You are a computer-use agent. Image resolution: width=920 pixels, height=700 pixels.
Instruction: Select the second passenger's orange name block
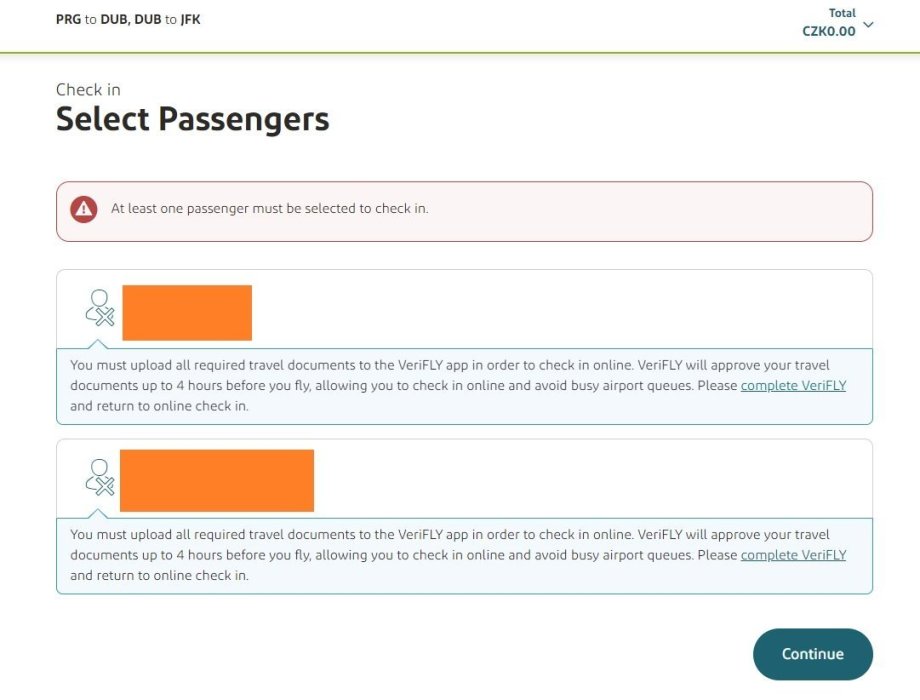click(x=216, y=480)
